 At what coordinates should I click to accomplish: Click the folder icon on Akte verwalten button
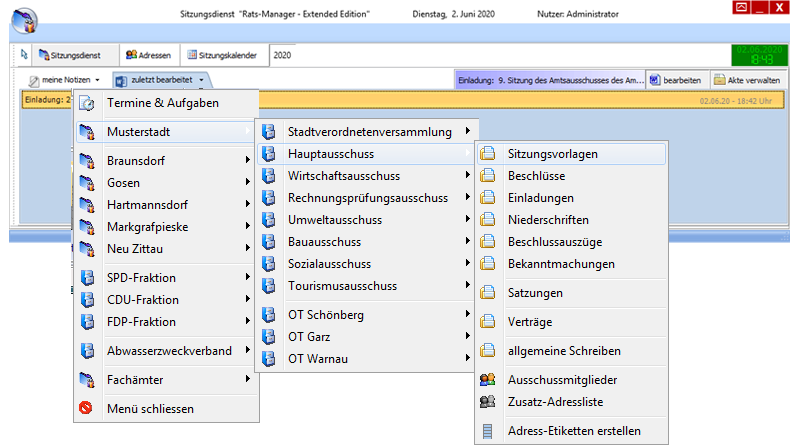pos(719,80)
